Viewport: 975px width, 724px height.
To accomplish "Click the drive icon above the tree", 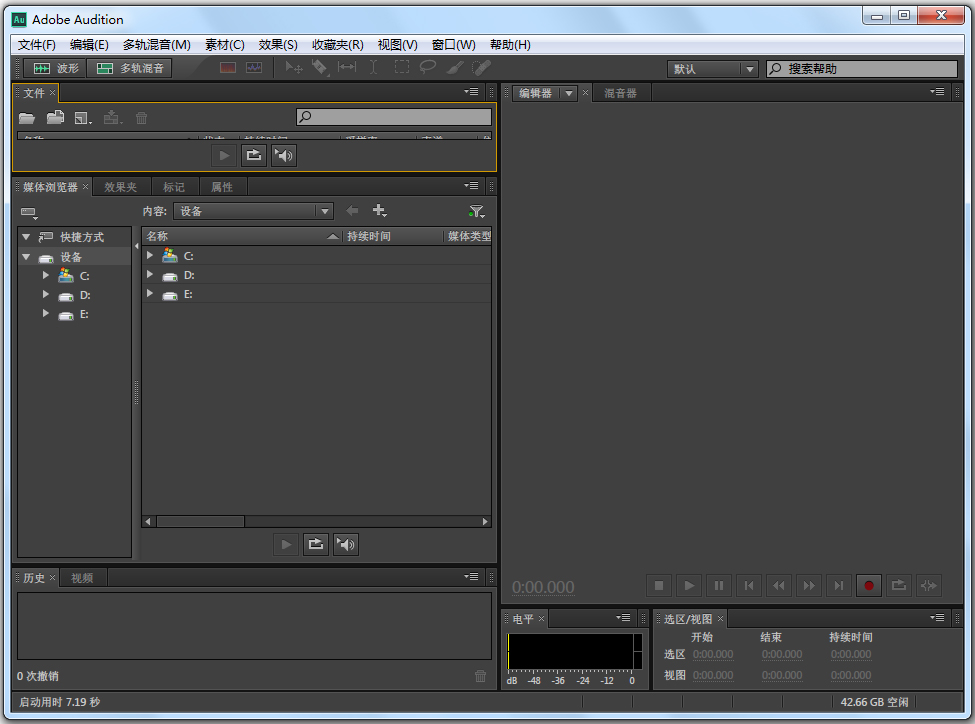I will coord(29,213).
